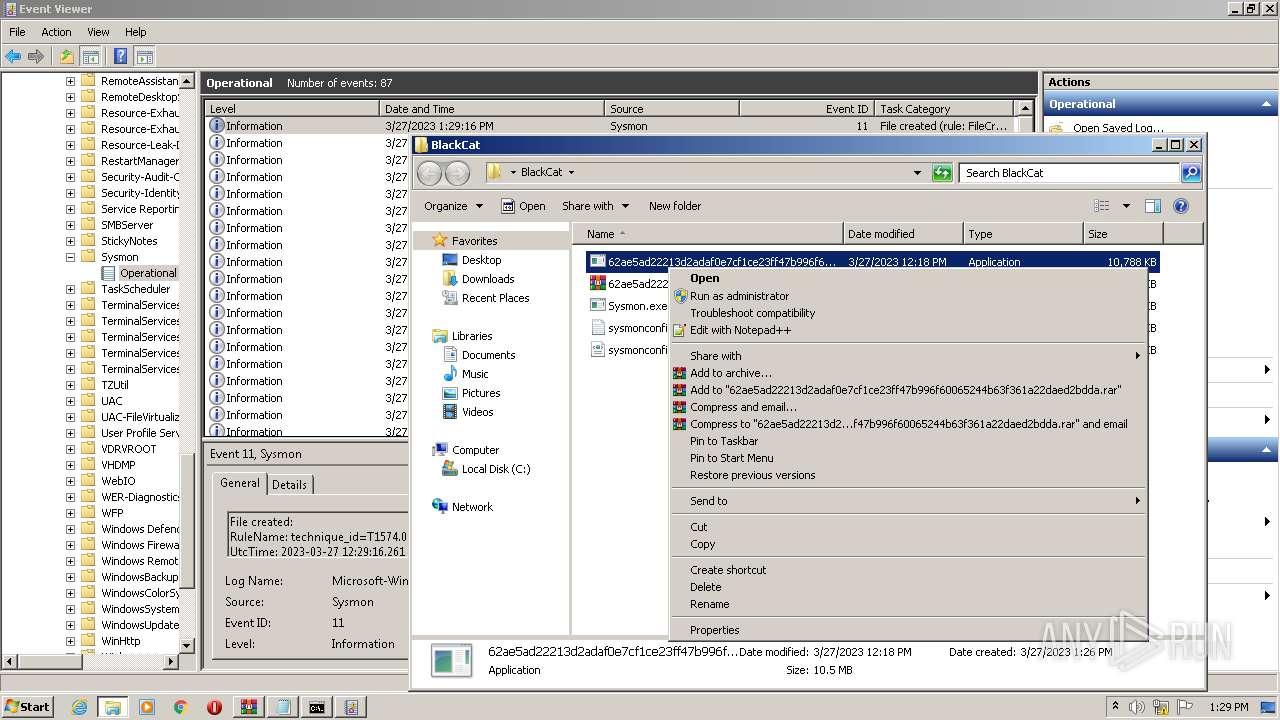Click the New folder button in Explorer
The image size is (1280, 720).
point(675,206)
